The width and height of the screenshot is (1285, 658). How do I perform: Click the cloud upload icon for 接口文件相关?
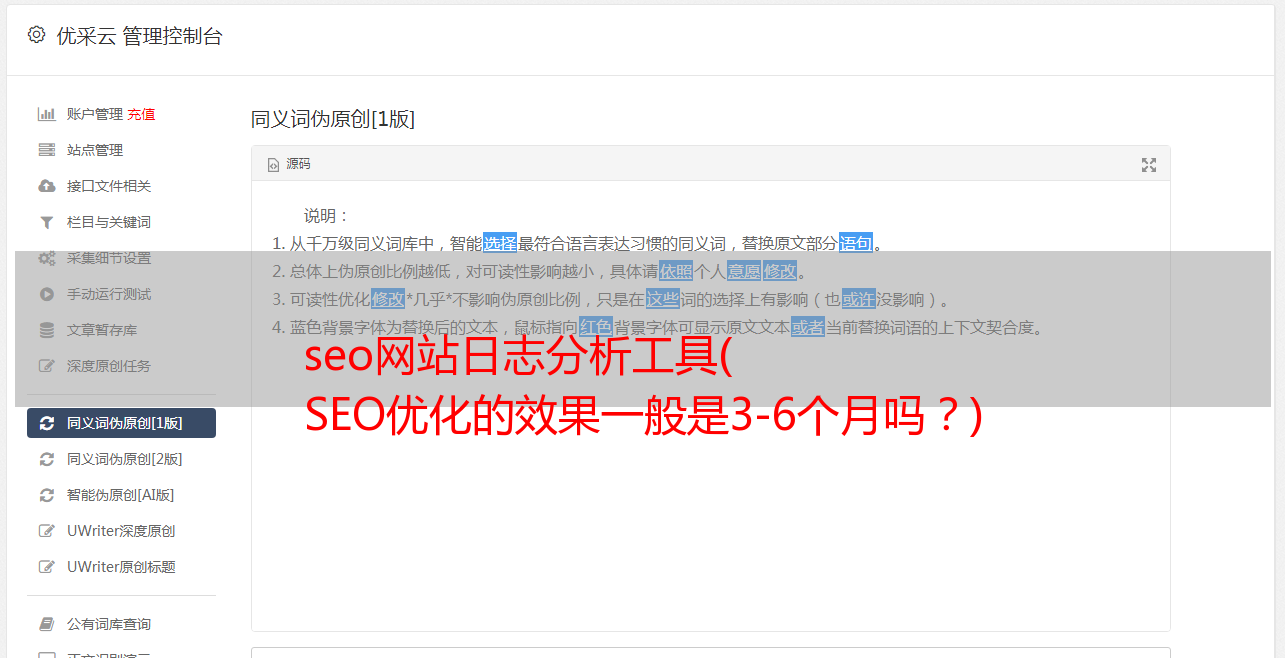point(46,186)
